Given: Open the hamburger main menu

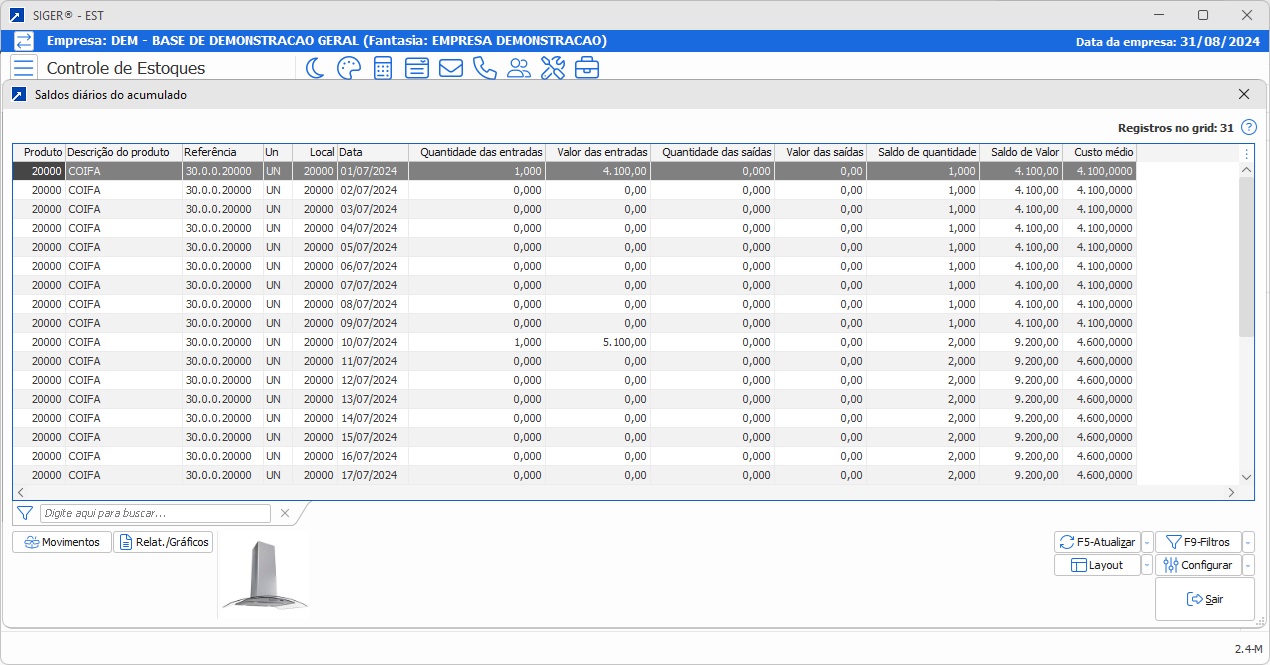Looking at the screenshot, I should tap(24, 68).
